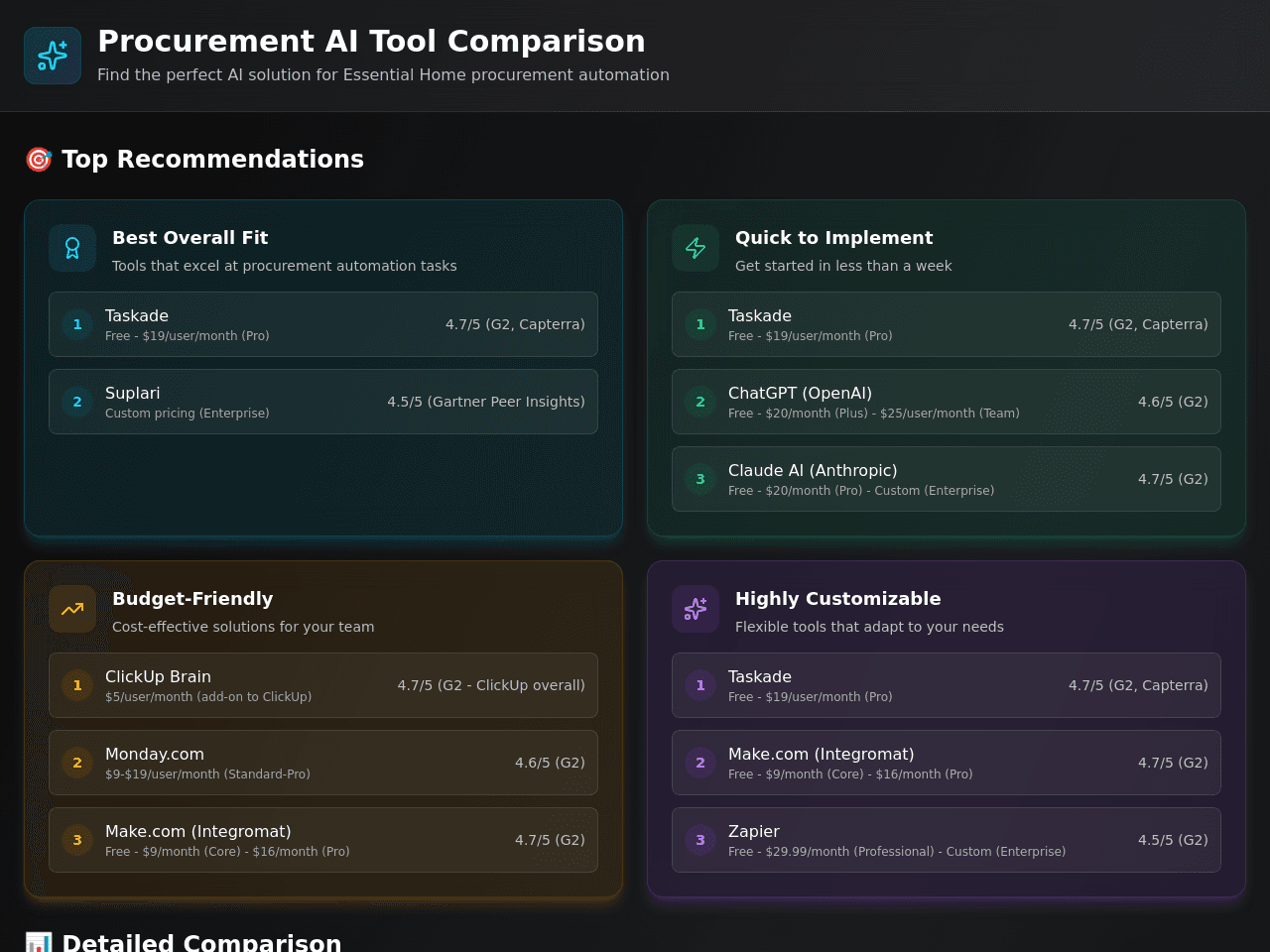Click Suplari's 4.5/5 (Gartner Peer Insights) rating
1270x952 pixels.
pyautogui.click(x=486, y=402)
